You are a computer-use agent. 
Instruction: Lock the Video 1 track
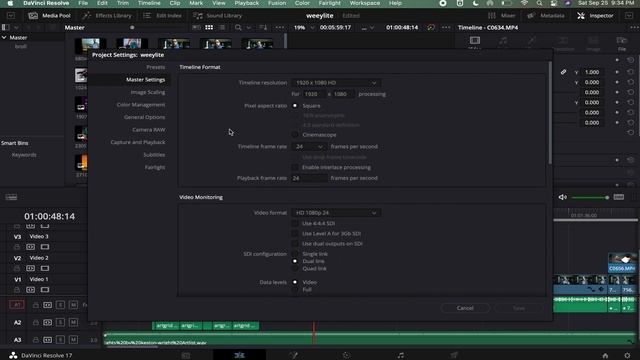tap(17, 290)
